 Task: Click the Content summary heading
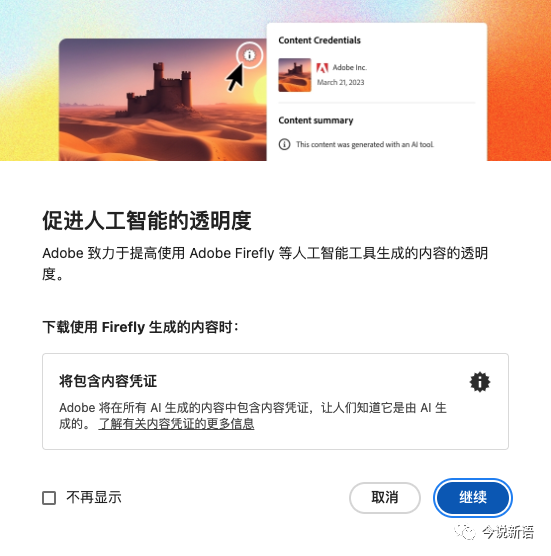pyautogui.click(x=316, y=120)
